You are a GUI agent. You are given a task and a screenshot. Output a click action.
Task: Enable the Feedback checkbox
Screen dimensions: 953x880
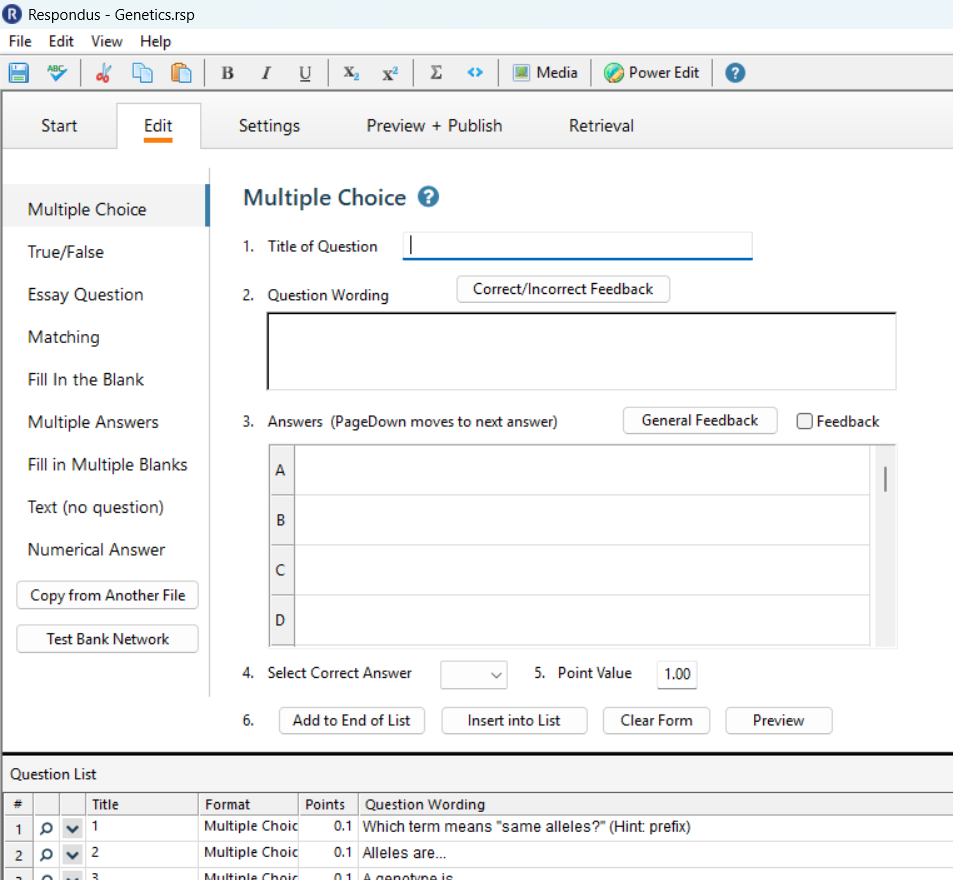(x=805, y=421)
